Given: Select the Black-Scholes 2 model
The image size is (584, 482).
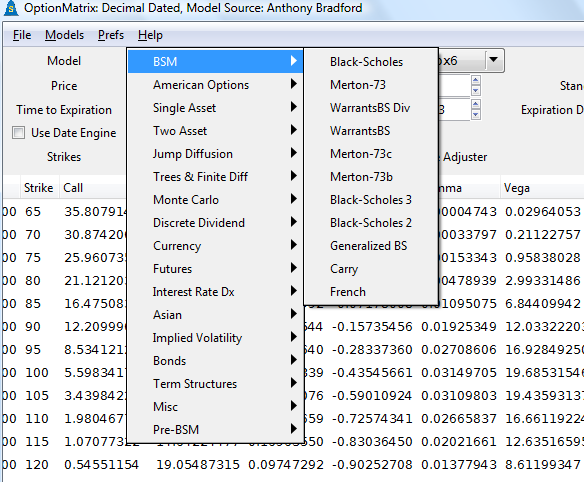Looking at the screenshot, I should (x=371, y=223).
